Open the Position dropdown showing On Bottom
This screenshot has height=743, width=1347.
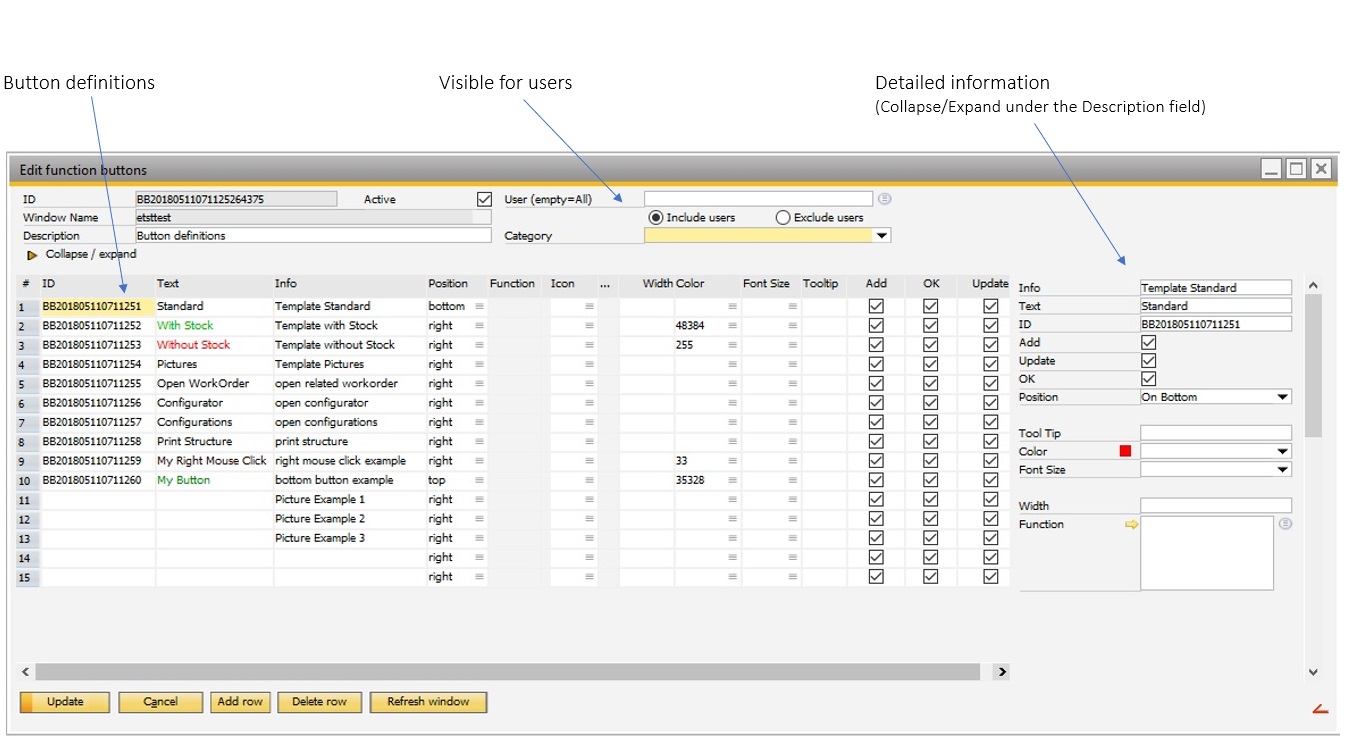click(x=1283, y=397)
